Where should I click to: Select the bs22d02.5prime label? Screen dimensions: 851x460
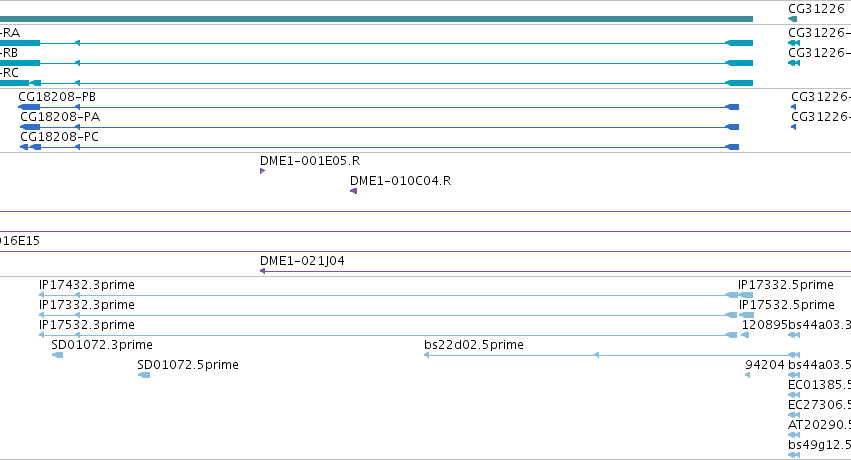[x=474, y=345]
